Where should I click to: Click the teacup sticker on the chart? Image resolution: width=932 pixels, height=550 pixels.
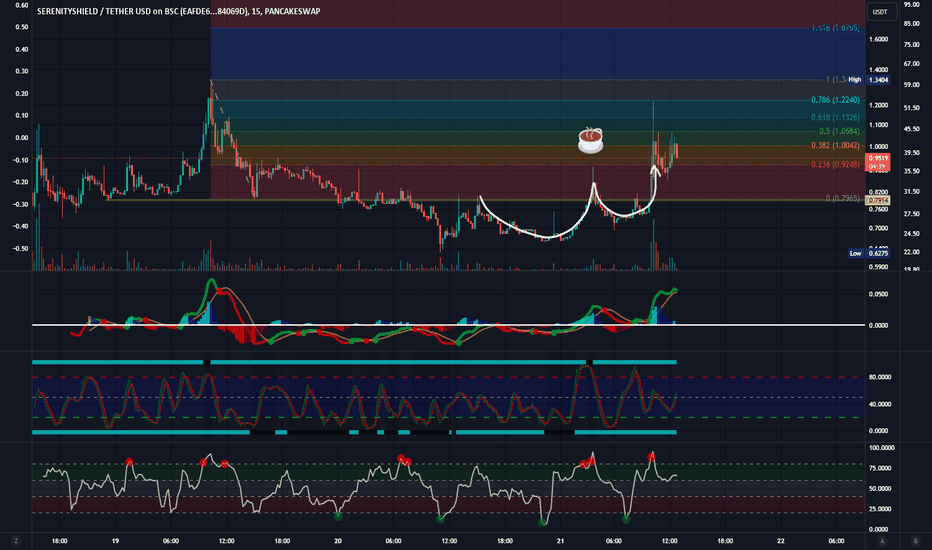click(x=590, y=140)
